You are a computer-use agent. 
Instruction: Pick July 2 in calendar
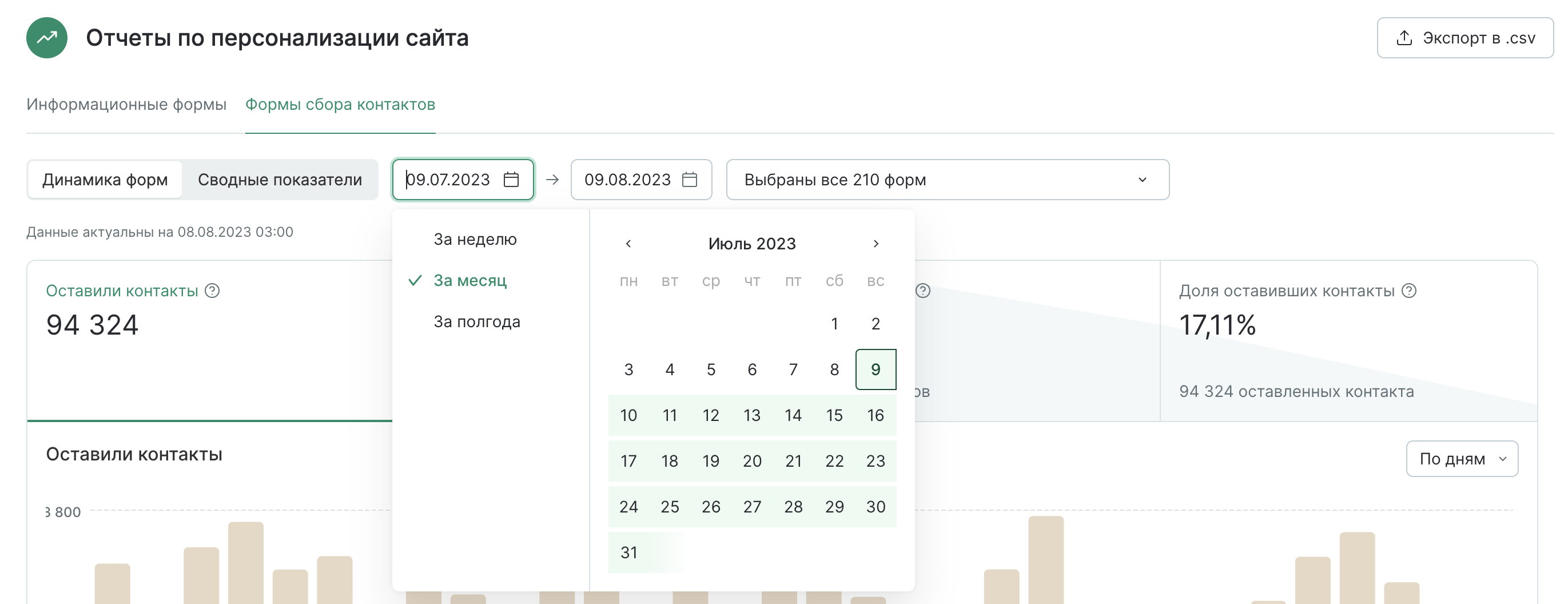pyautogui.click(x=876, y=324)
